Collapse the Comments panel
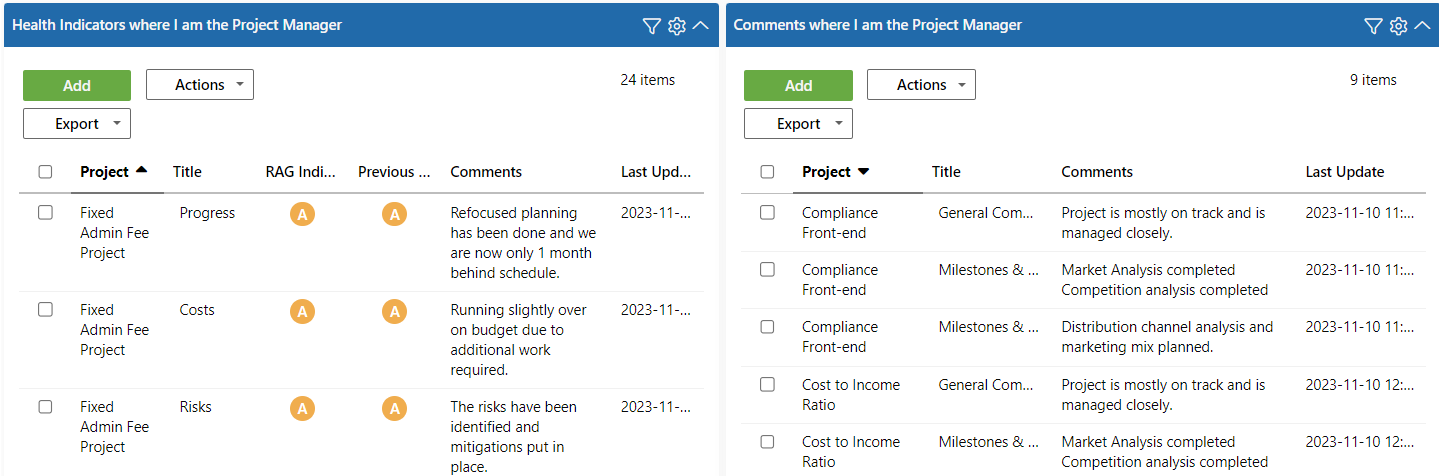 click(1423, 26)
